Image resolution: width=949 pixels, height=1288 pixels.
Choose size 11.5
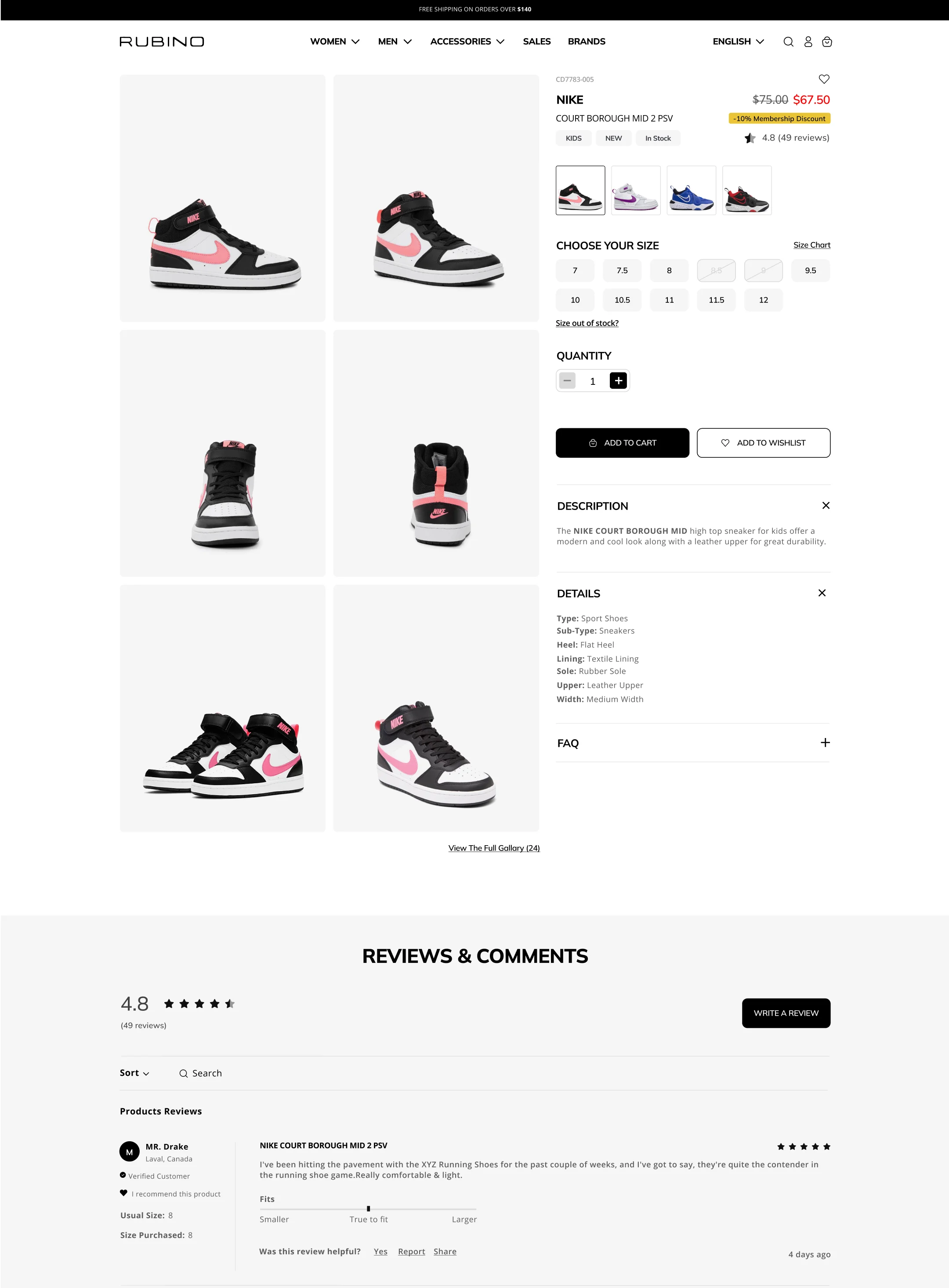[x=716, y=300]
